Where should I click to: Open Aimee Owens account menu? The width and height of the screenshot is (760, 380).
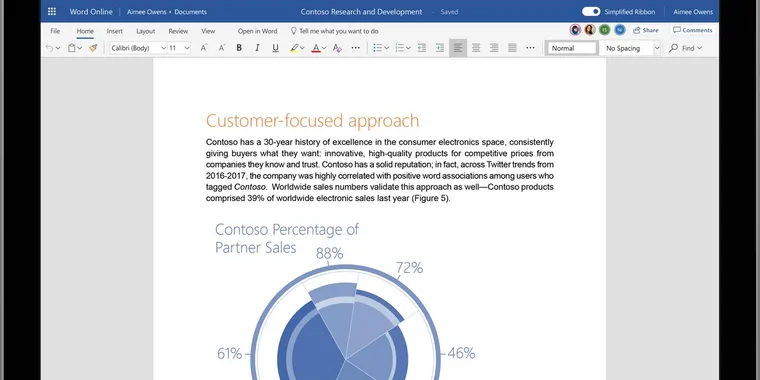(x=693, y=12)
